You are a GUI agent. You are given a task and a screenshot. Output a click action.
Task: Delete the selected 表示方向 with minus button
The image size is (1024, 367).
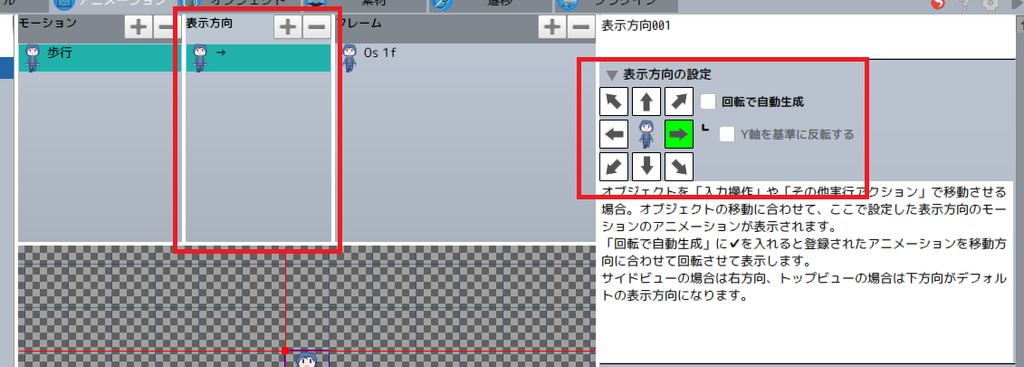point(317,27)
